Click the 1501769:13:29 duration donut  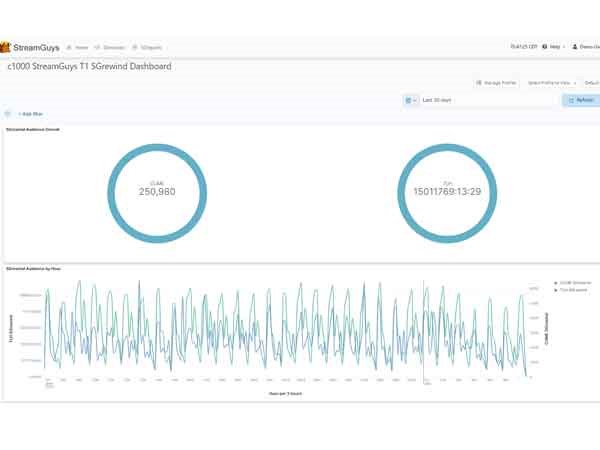point(447,193)
